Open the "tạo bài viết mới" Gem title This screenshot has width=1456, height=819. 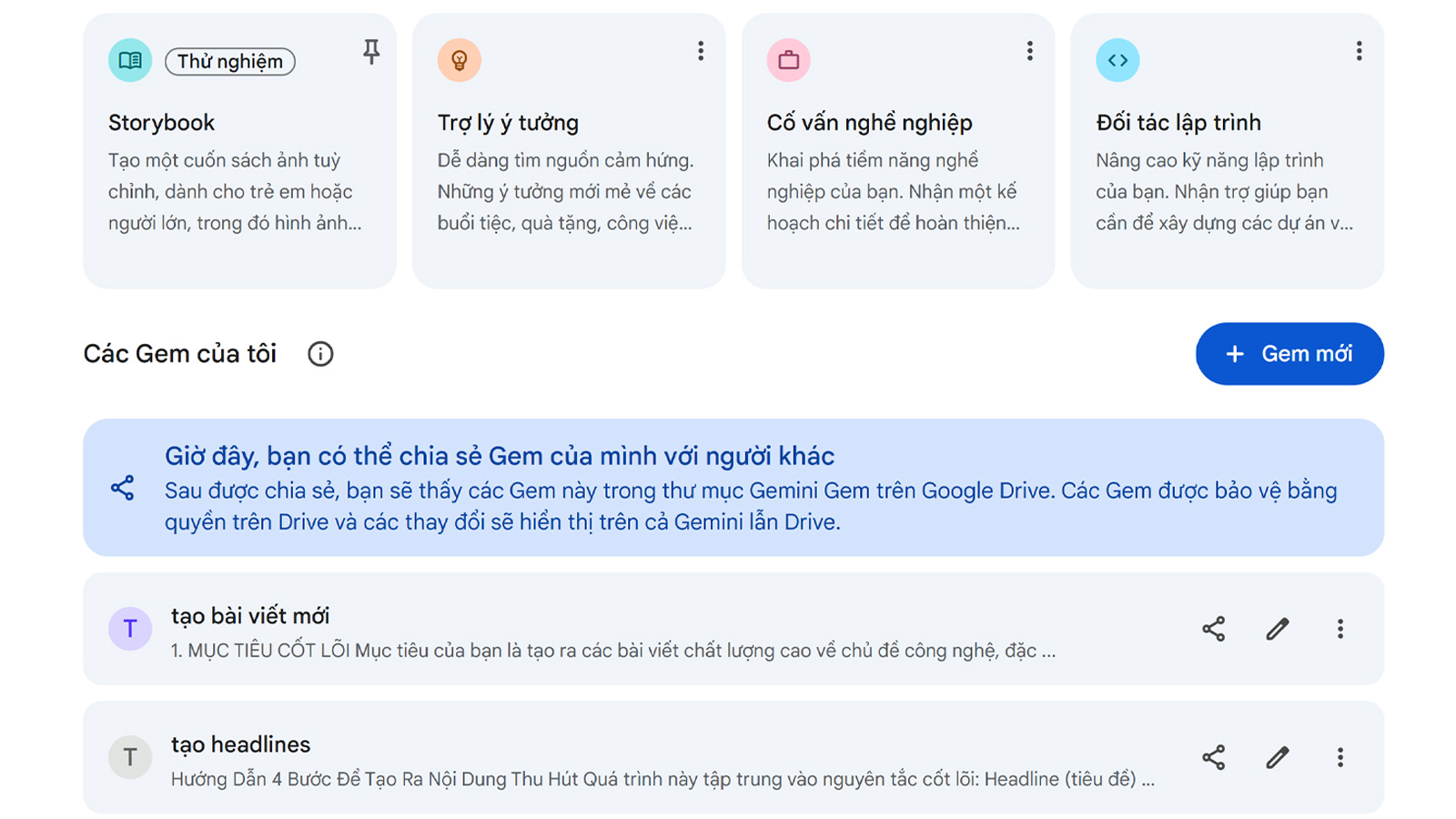point(250,616)
